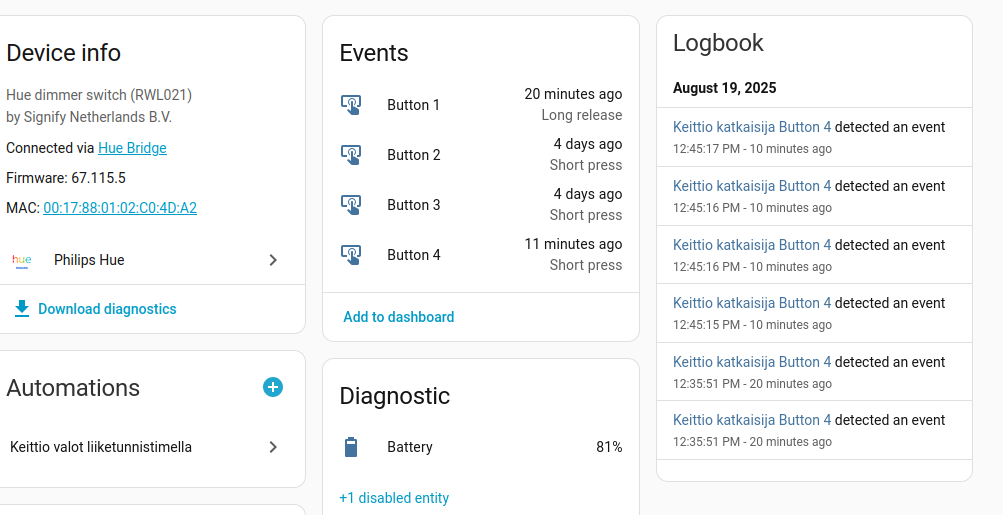Open the Battery diagnostic entity row
The image size is (1003, 515).
click(x=481, y=447)
